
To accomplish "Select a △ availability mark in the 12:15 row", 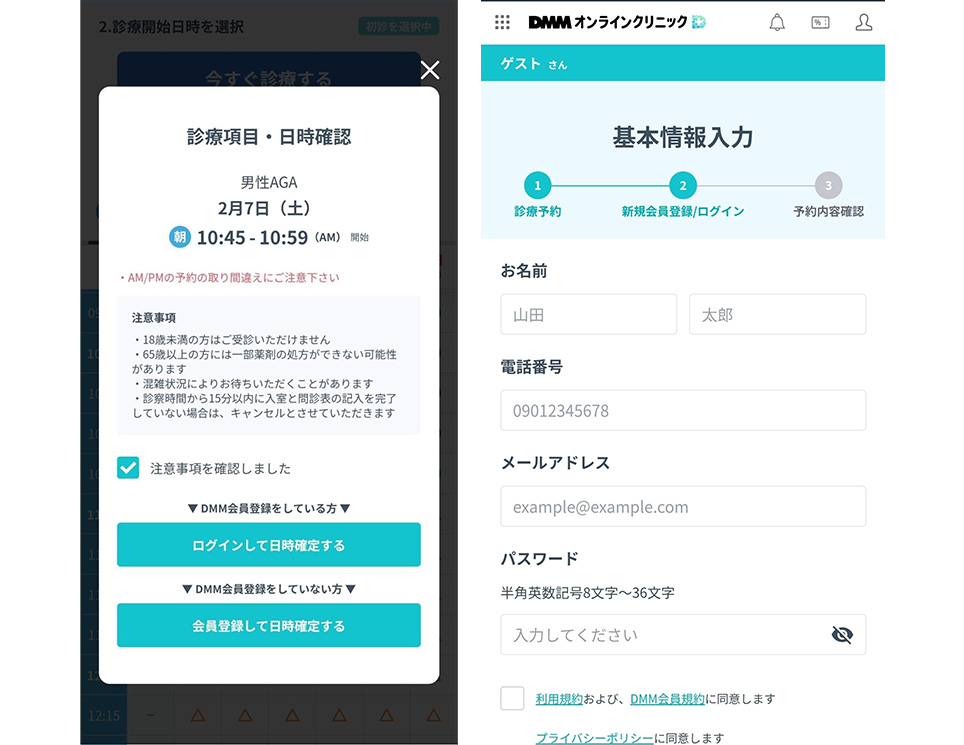I will point(198,714).
